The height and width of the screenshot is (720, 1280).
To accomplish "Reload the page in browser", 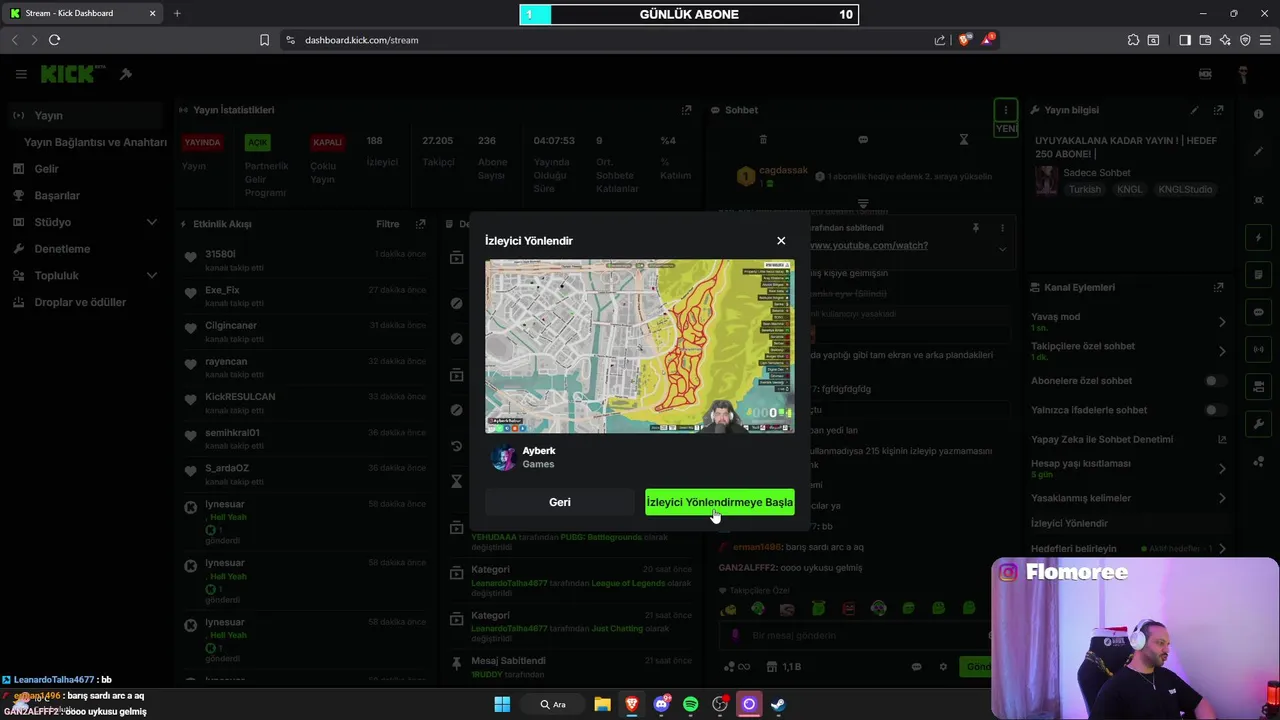I will point(54,40).
